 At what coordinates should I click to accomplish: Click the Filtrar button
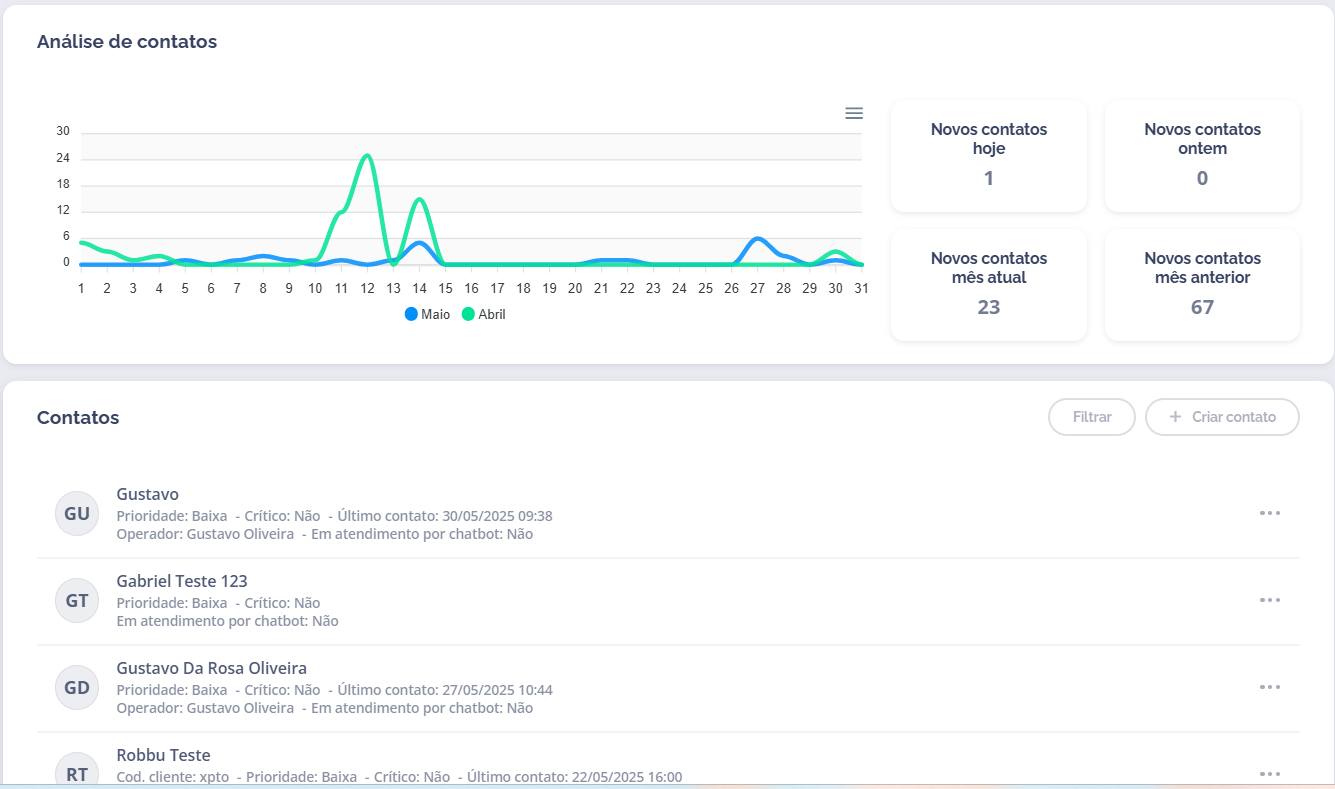(1091, 417)
